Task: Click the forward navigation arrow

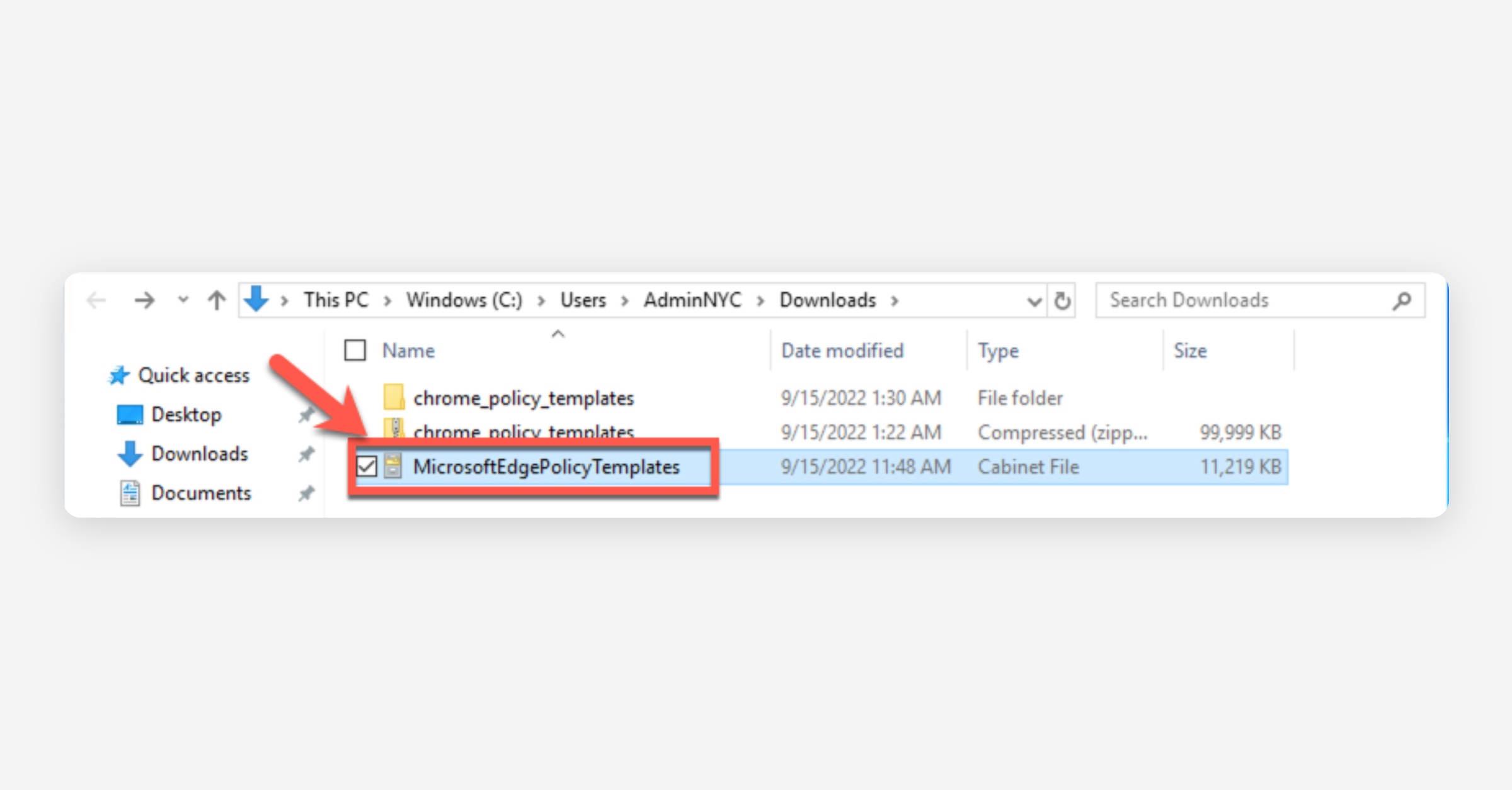Action: click(x=144, y=301)
